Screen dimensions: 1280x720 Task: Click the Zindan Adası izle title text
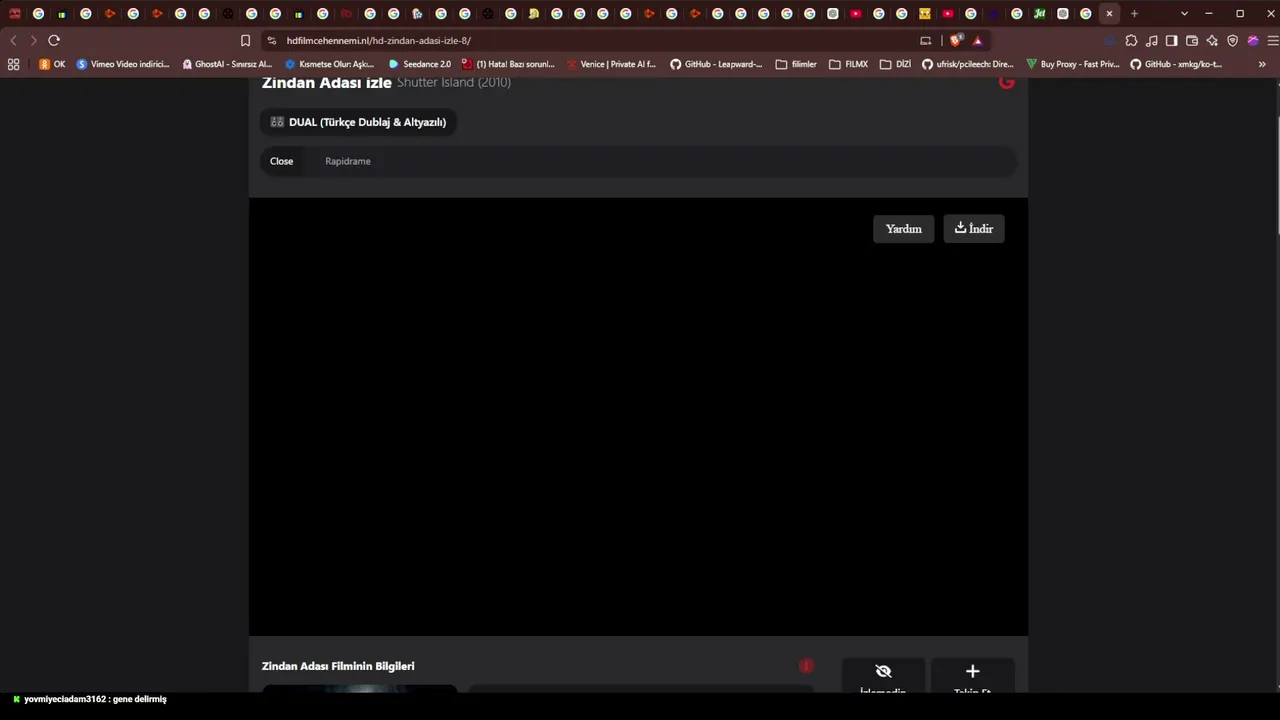[326, 83]
